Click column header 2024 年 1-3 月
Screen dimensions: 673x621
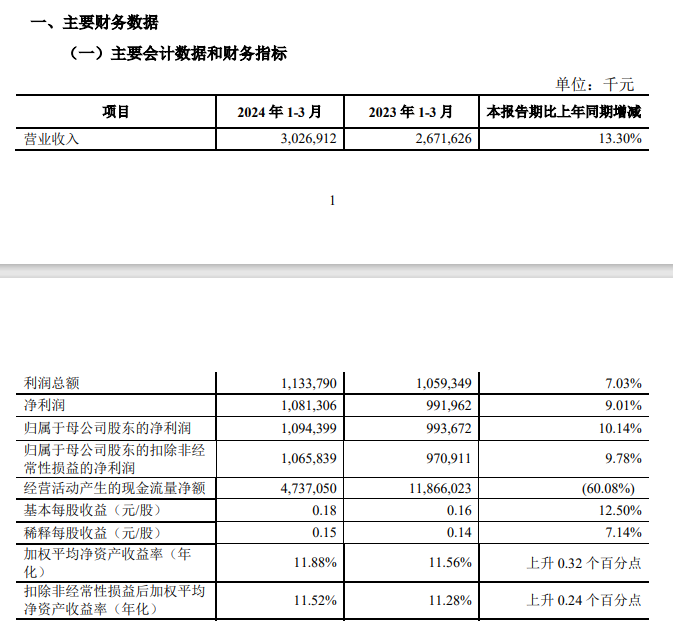279,112
